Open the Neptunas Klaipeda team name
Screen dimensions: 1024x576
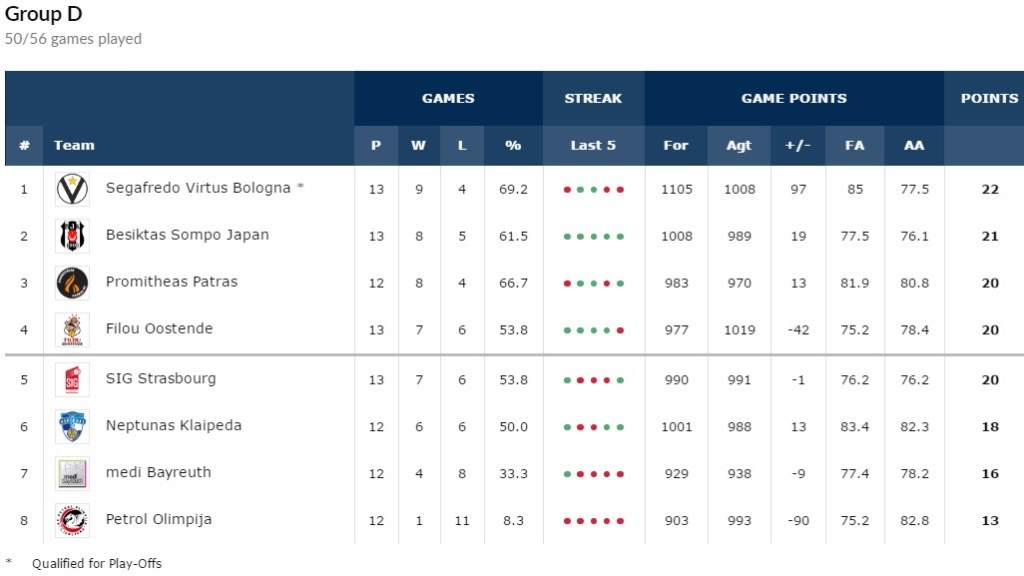tap(173, 426)
